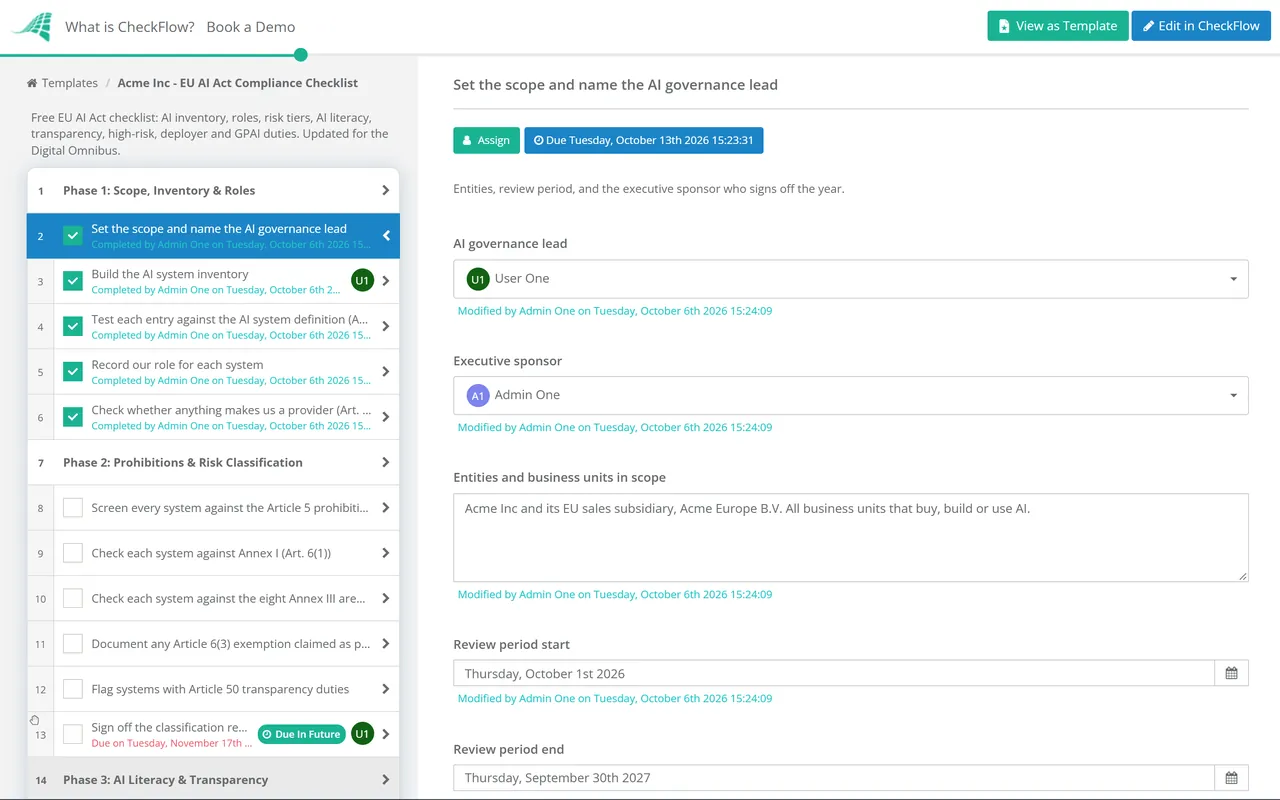1280x800 pixels.
Task: Select Sign off the classification task row
Action: tap(213, 734)
